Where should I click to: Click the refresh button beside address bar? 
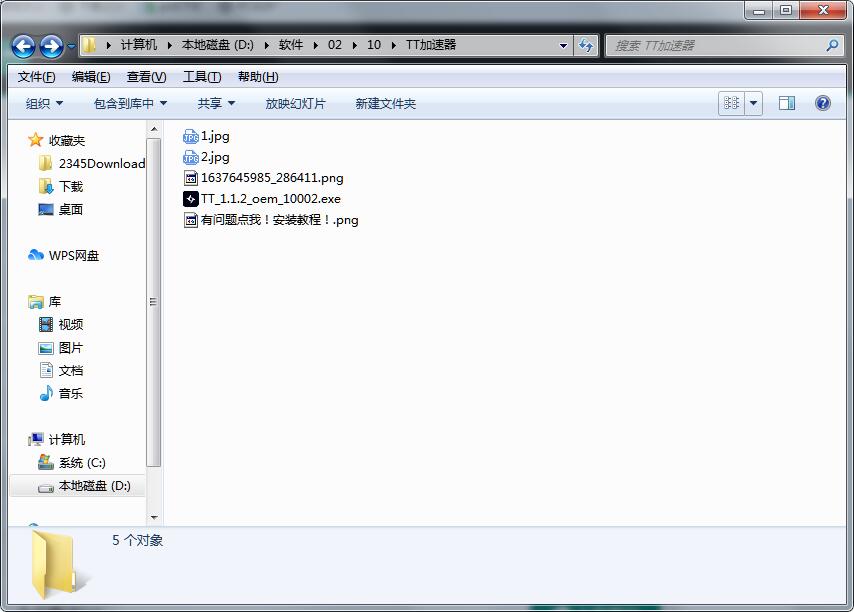[x=587, y=45]
